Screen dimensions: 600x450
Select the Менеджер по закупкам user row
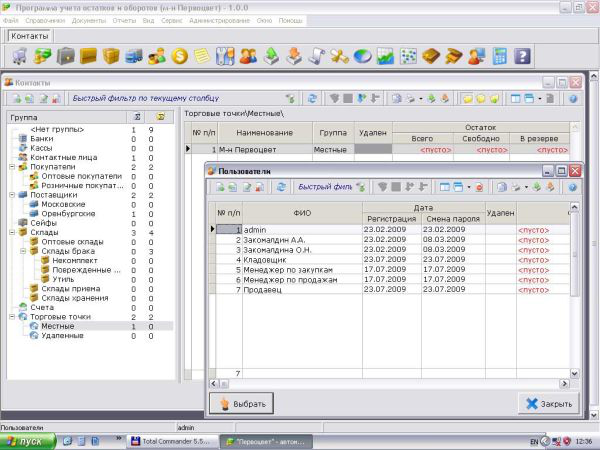[x=390, y=269]
